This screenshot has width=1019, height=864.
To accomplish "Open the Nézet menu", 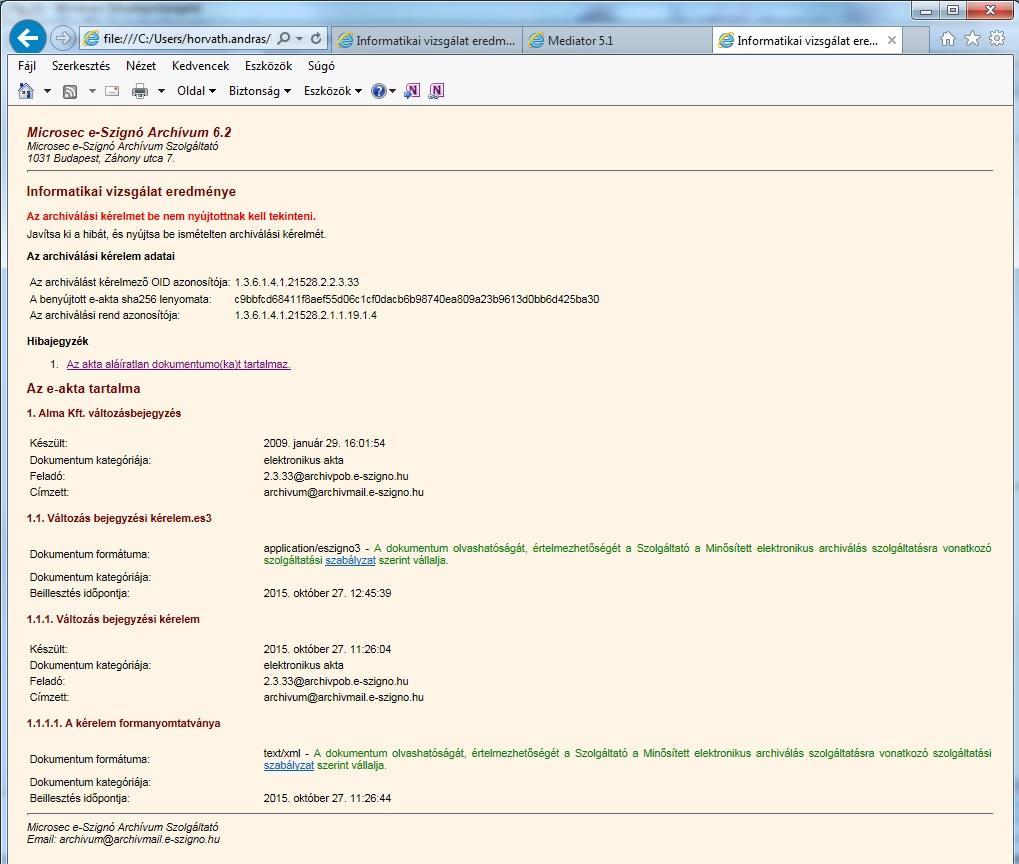I will coord(141,66).
